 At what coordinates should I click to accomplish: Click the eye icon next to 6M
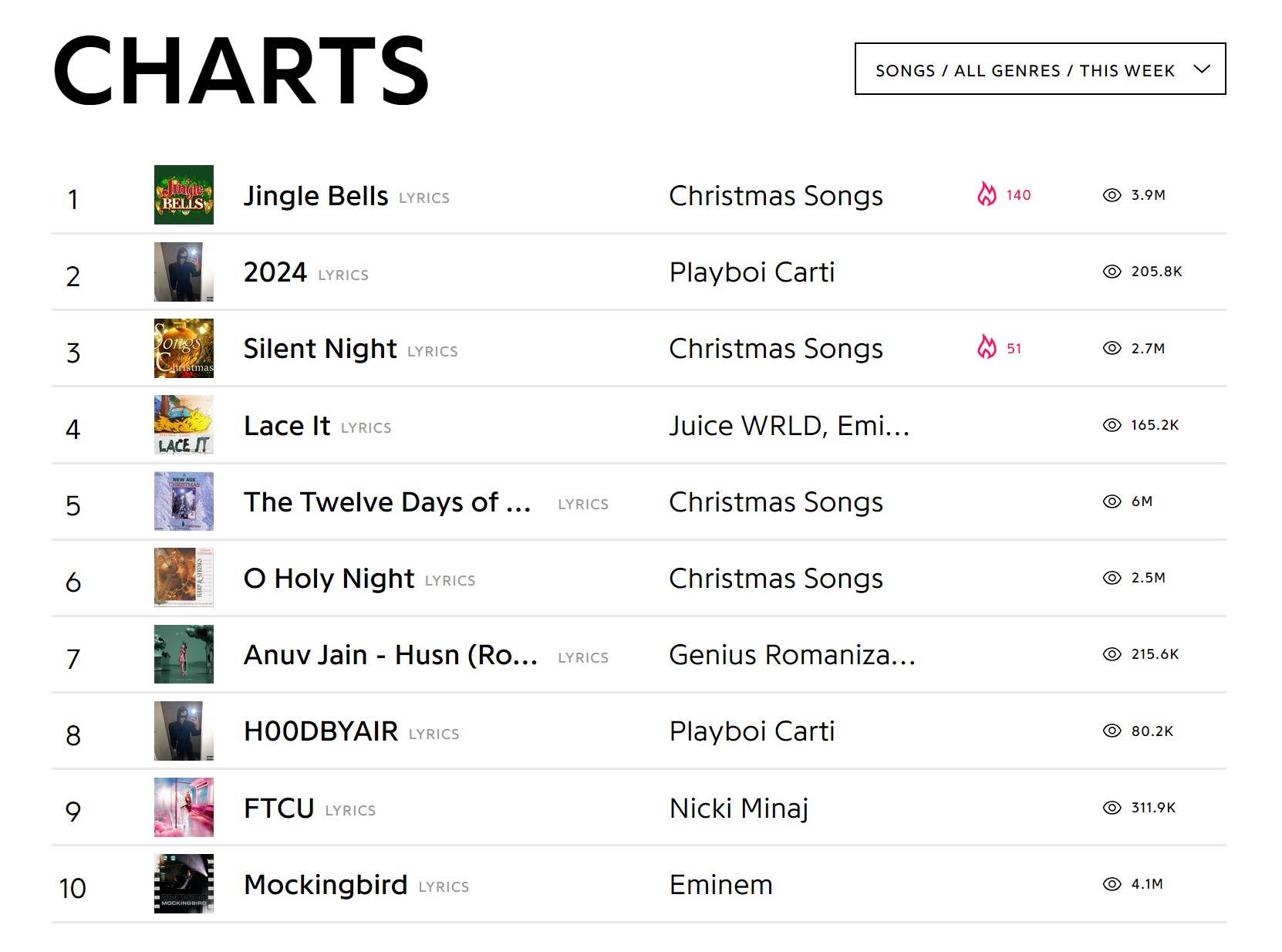pyautogui.click(x=1112, y=501)
